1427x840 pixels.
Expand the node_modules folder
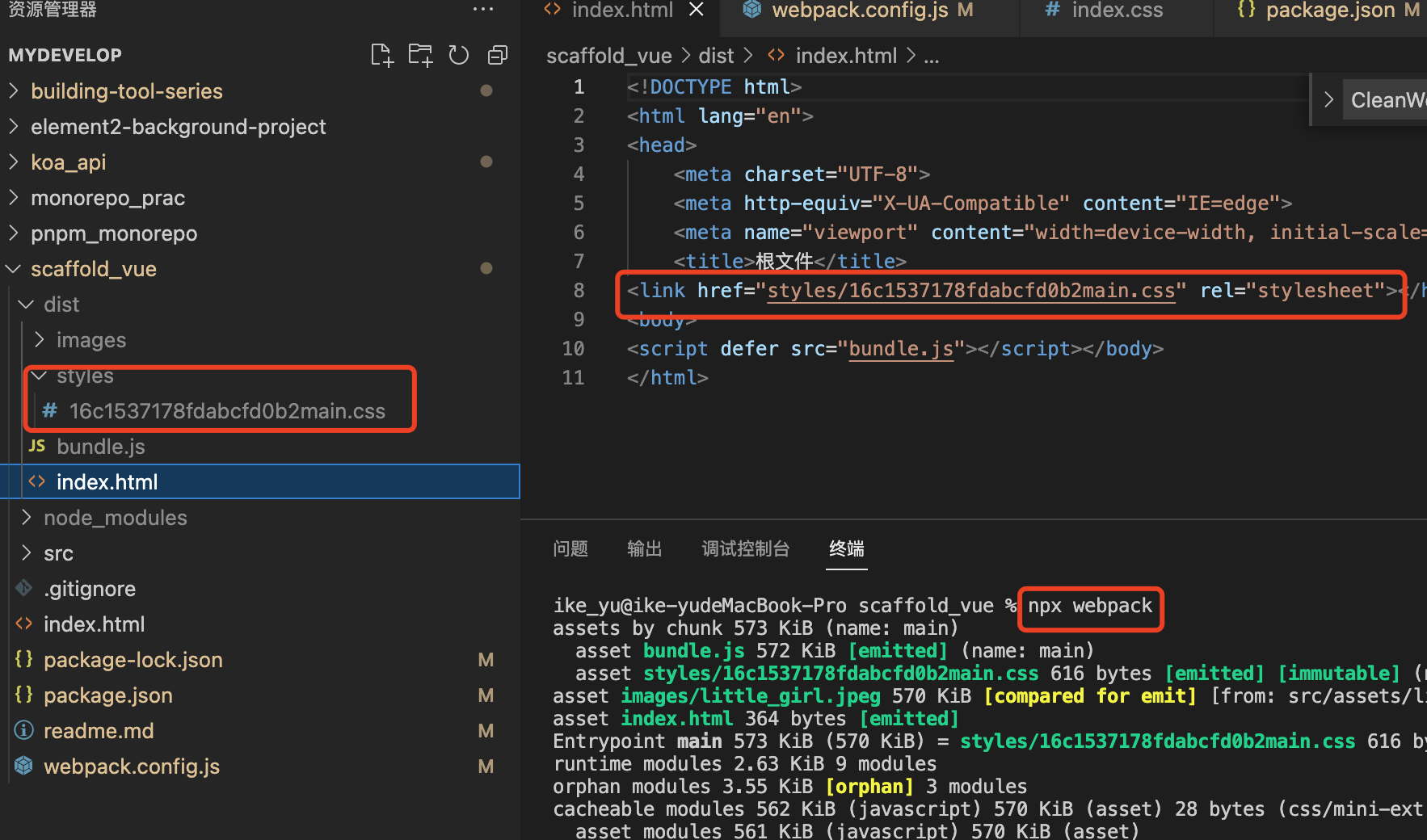pyautogui.click(x=115, y=518)
